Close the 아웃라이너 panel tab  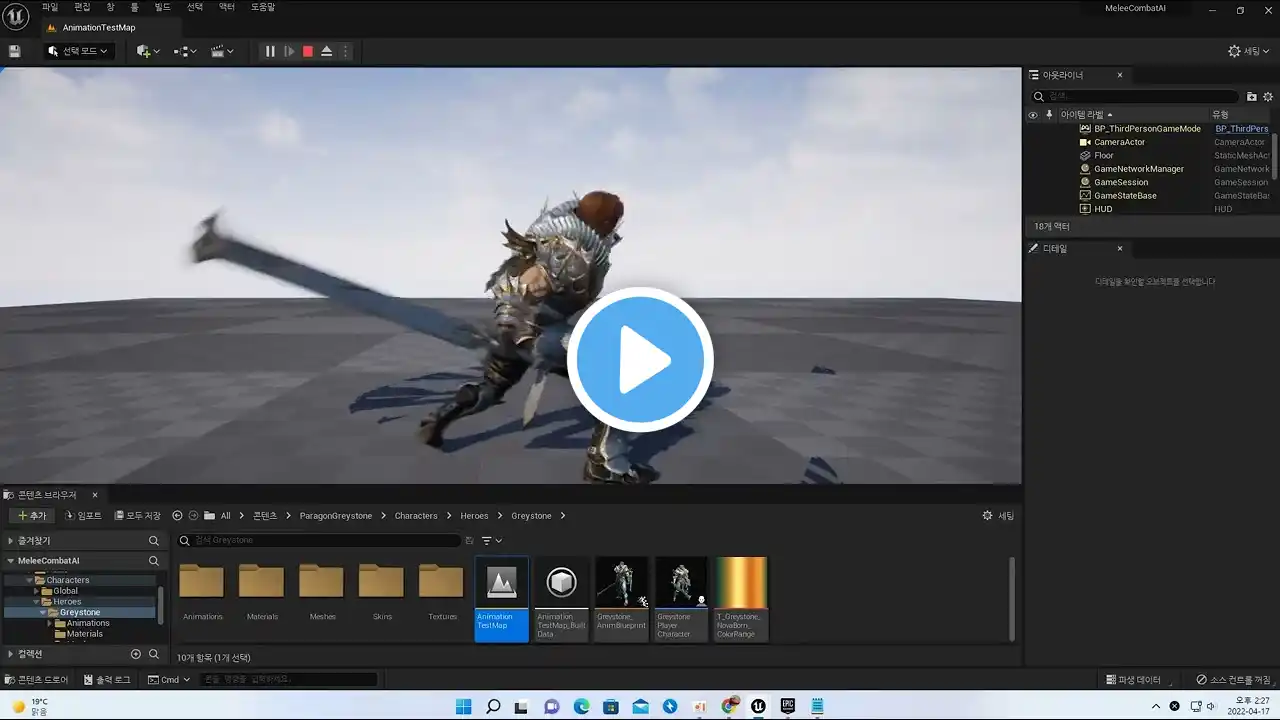[x=1120, y=75]
